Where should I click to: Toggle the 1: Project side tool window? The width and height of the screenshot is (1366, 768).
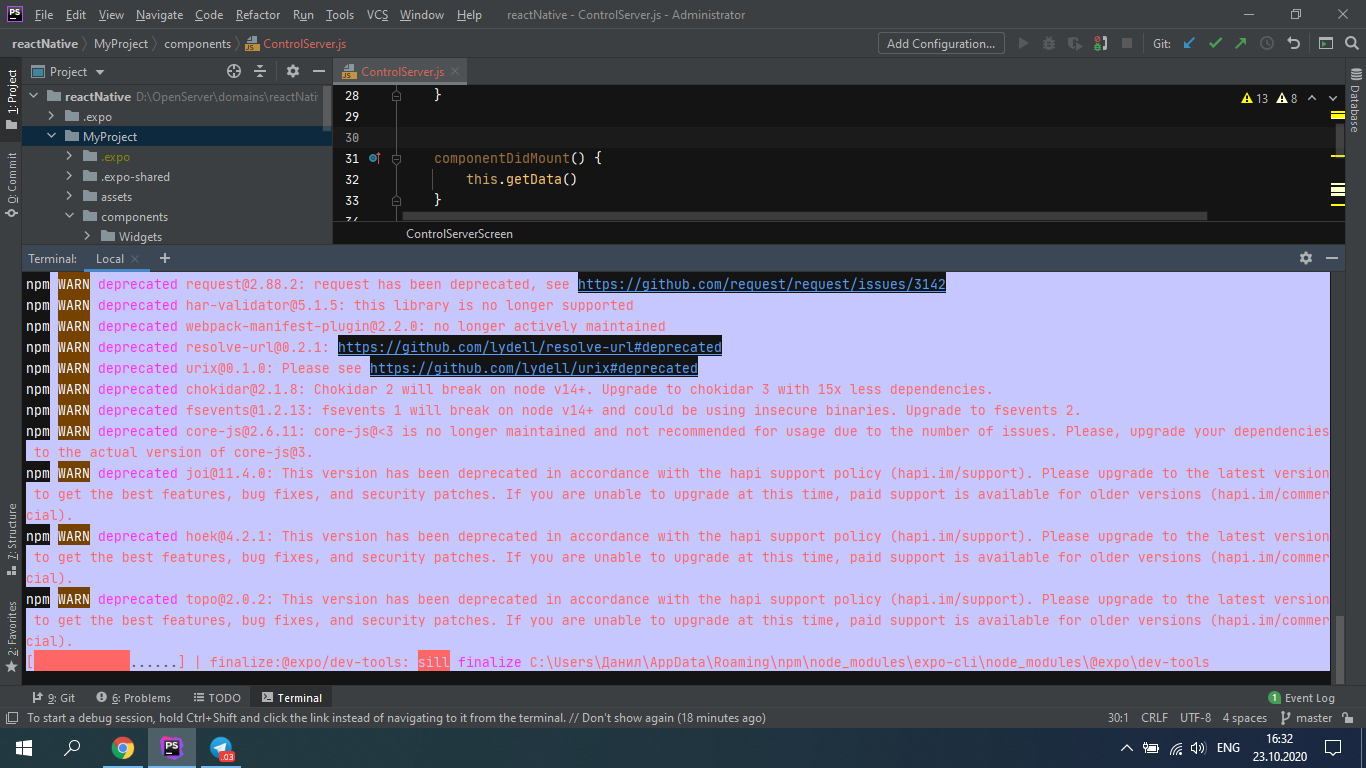click(11, 98)
